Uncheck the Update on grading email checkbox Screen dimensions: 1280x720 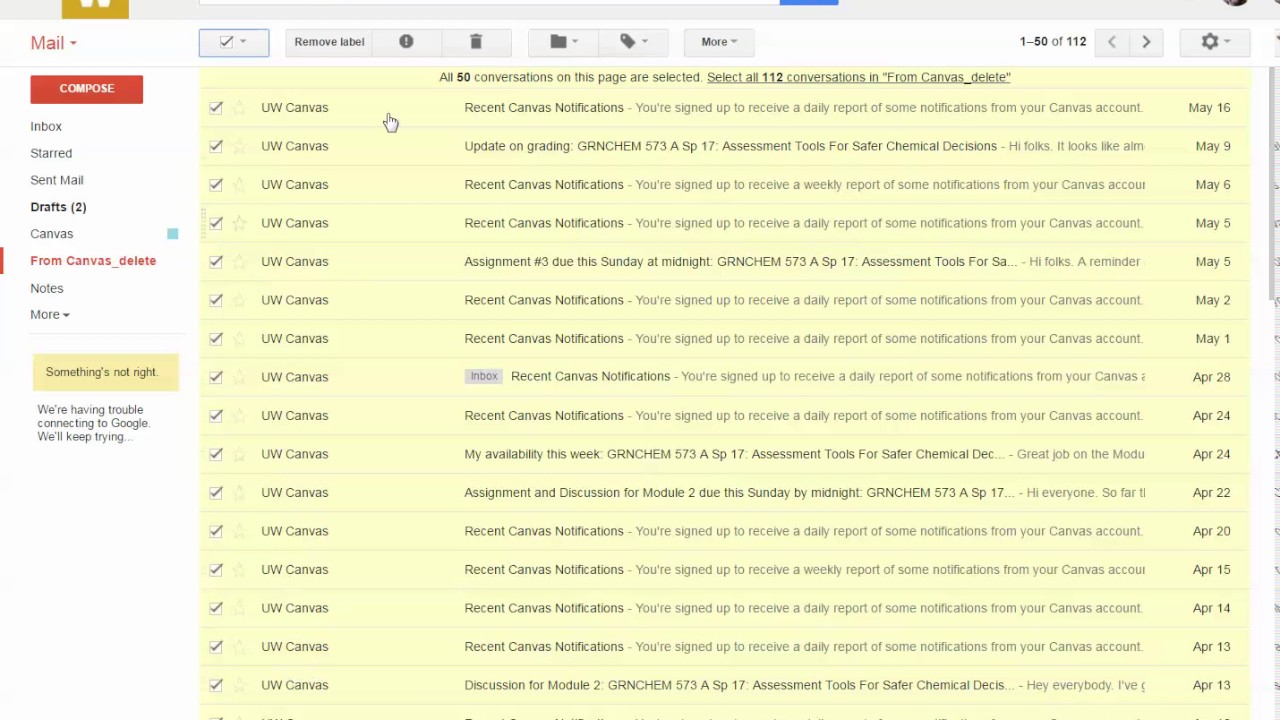click(216, 146)
